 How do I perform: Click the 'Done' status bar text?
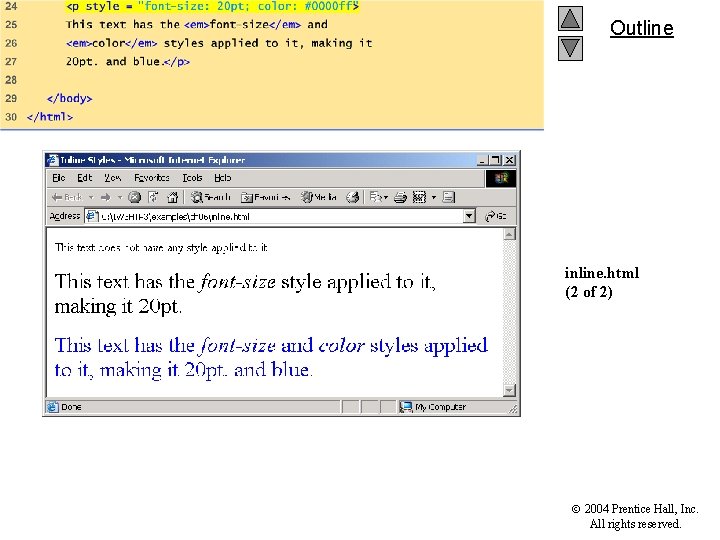coord(71,407)
